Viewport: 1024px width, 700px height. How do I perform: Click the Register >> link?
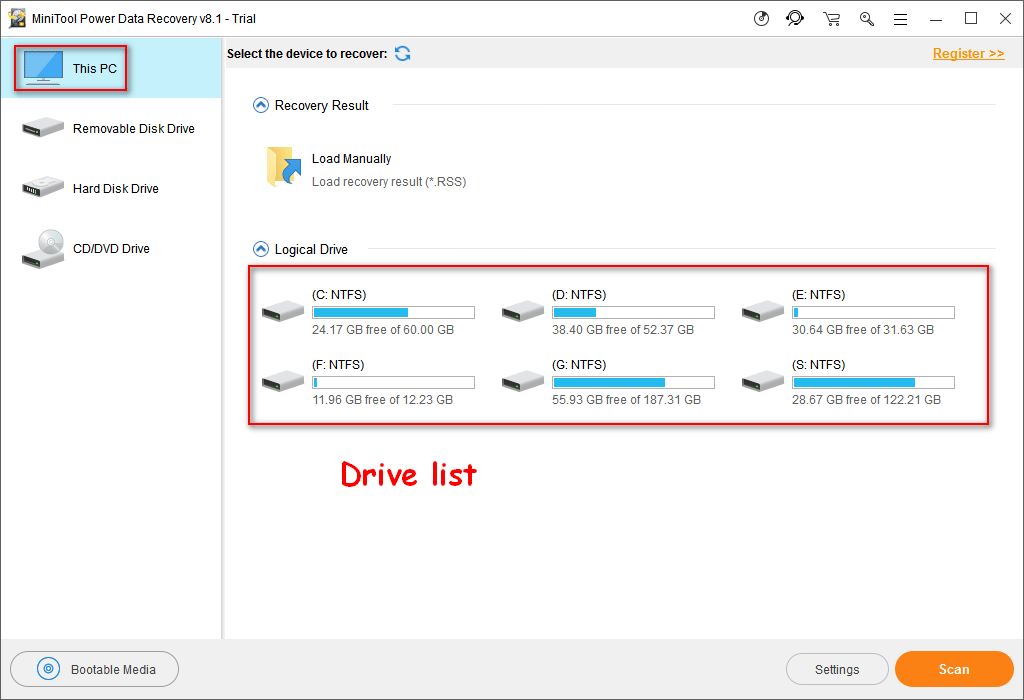968,54
